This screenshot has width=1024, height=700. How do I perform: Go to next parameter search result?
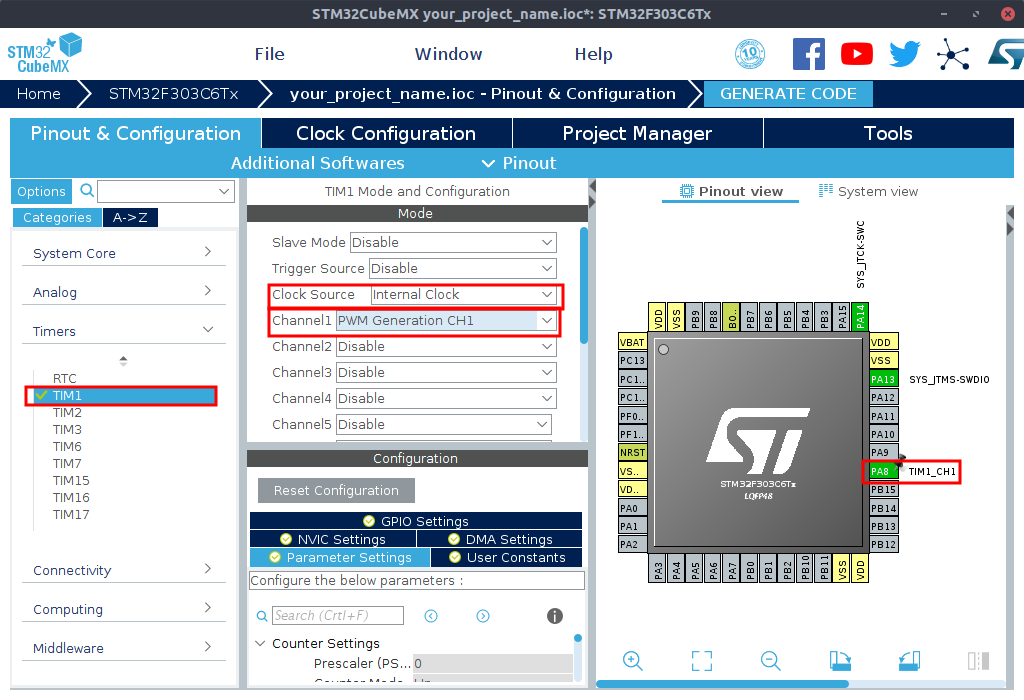pyautogui.click(x=483, y=616)
